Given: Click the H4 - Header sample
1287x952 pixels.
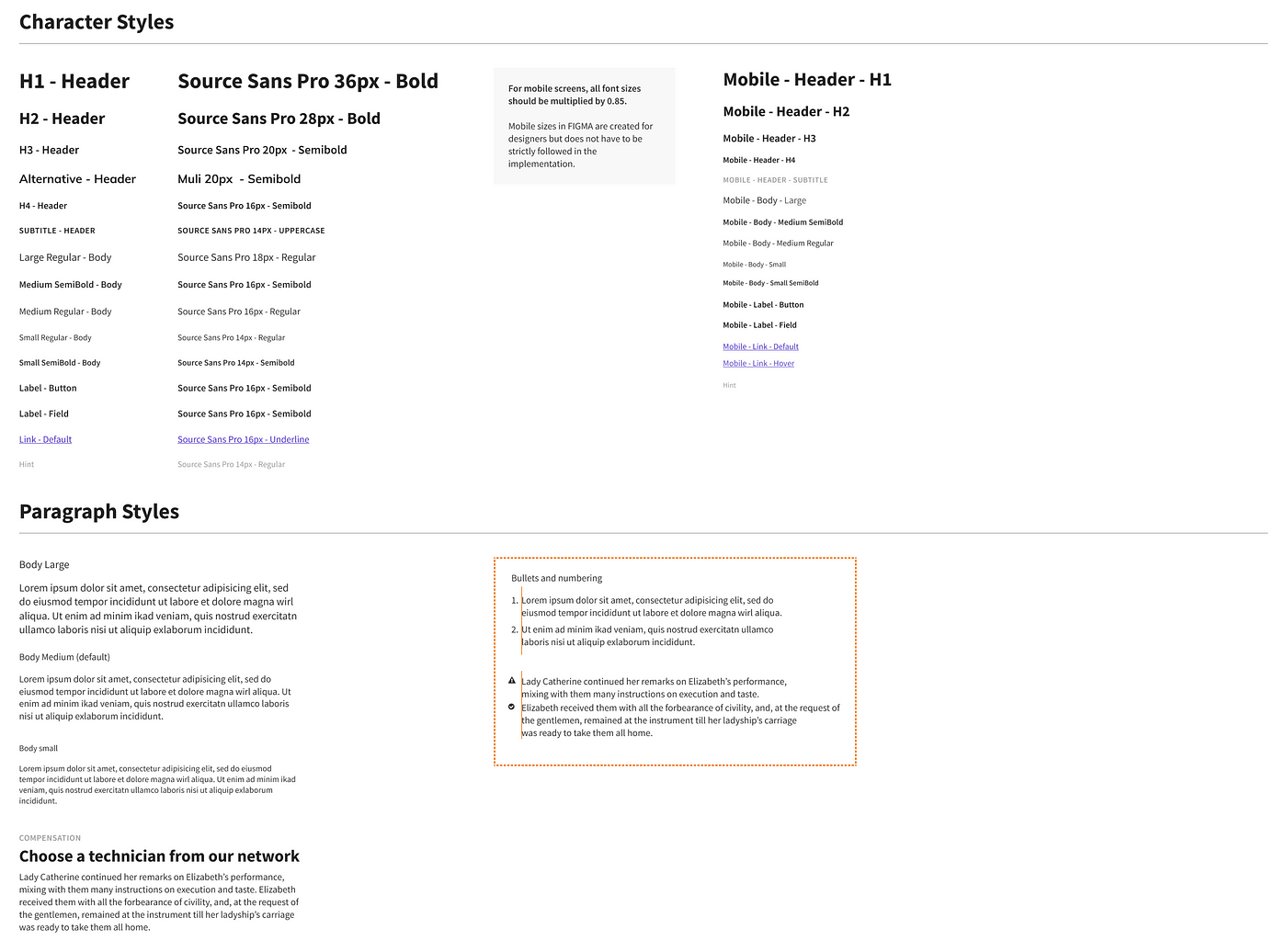Looking at the screenshot, I should click(x=43, y=206).
